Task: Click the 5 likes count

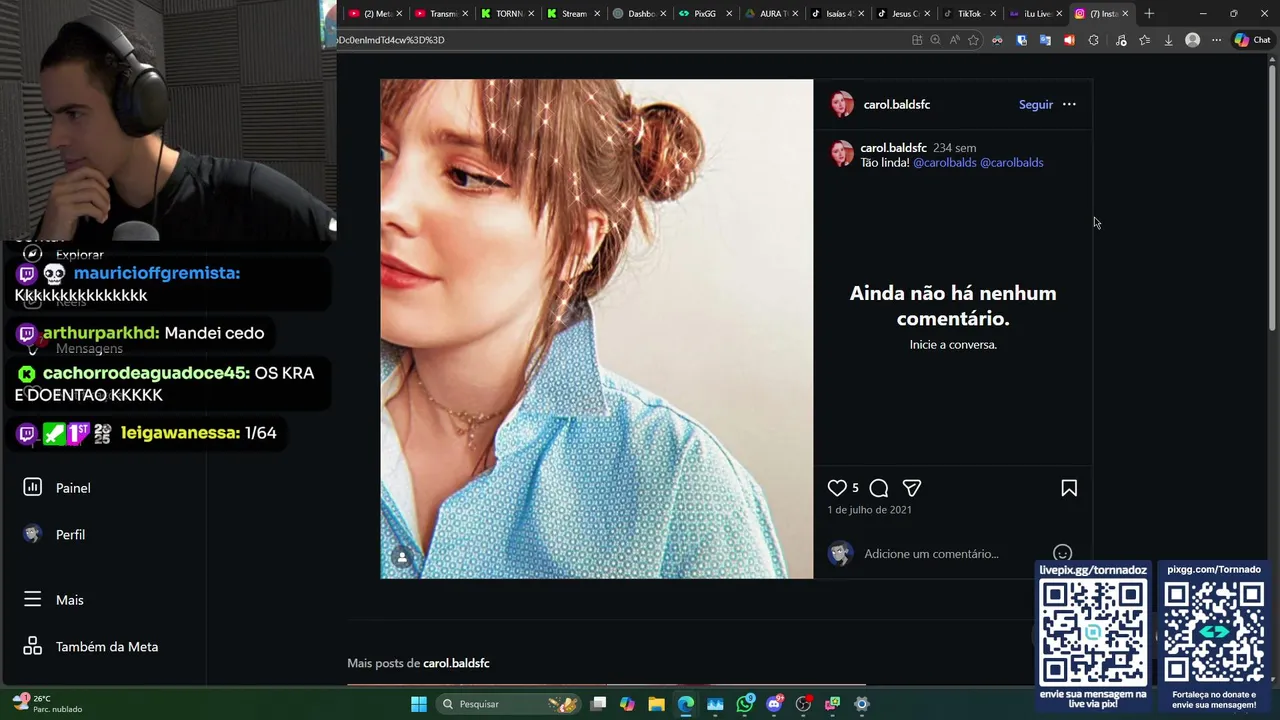Action: (855, 488)
